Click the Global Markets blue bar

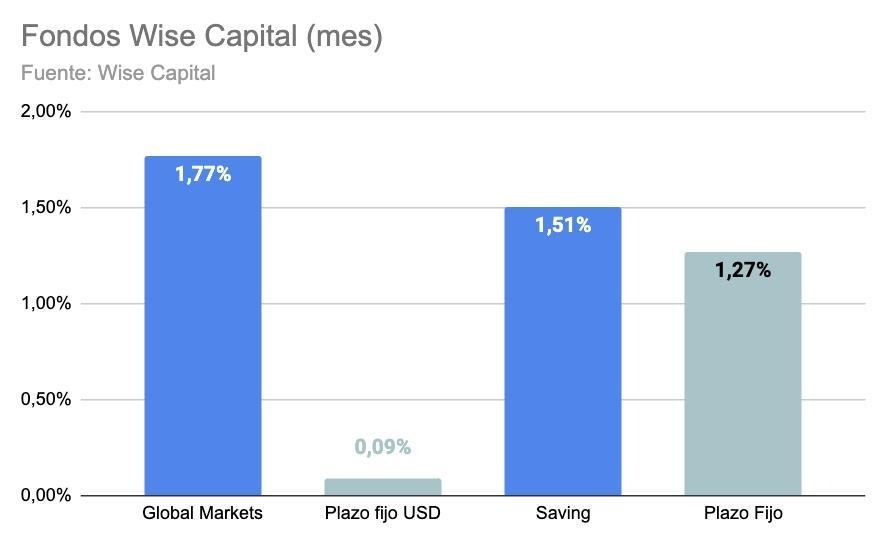click(203, 326)
